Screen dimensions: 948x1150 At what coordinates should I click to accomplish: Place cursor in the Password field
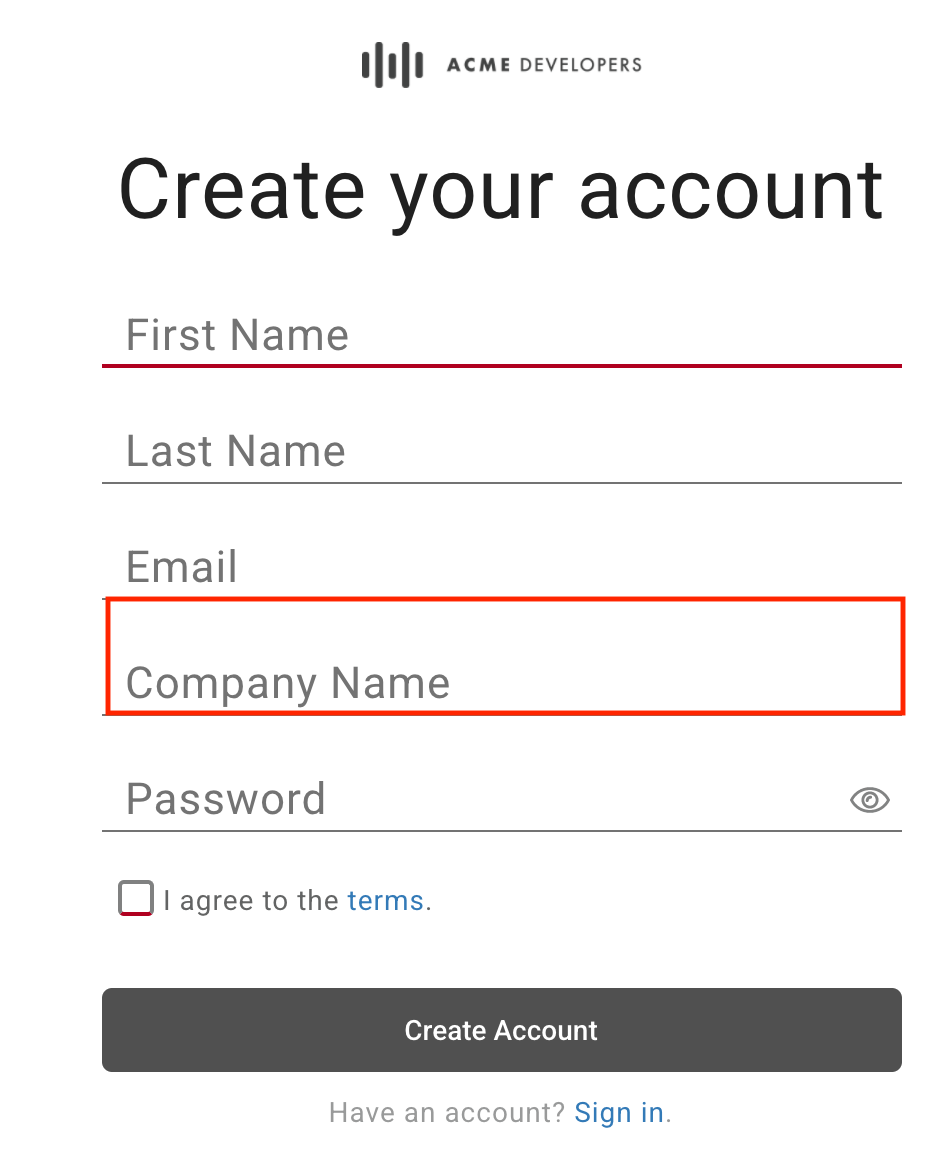(470, 799)
